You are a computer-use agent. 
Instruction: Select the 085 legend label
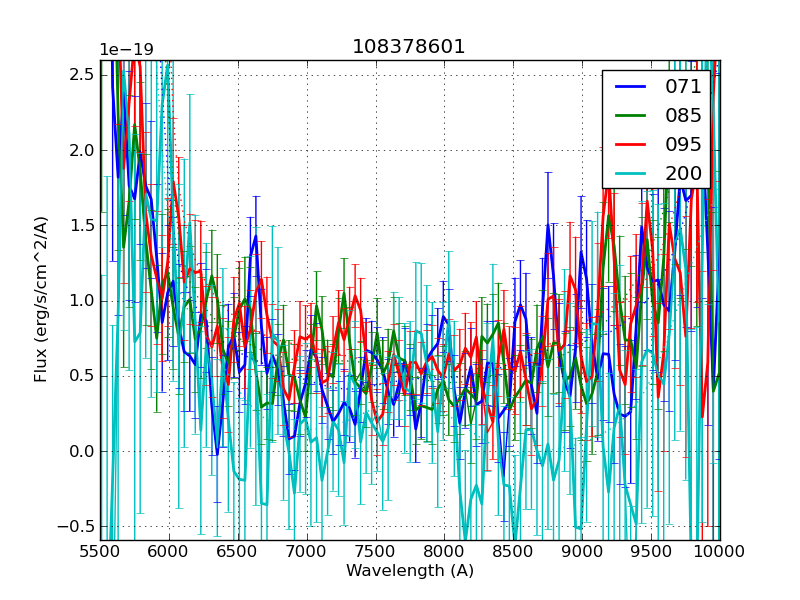click(x=684, y=115)
